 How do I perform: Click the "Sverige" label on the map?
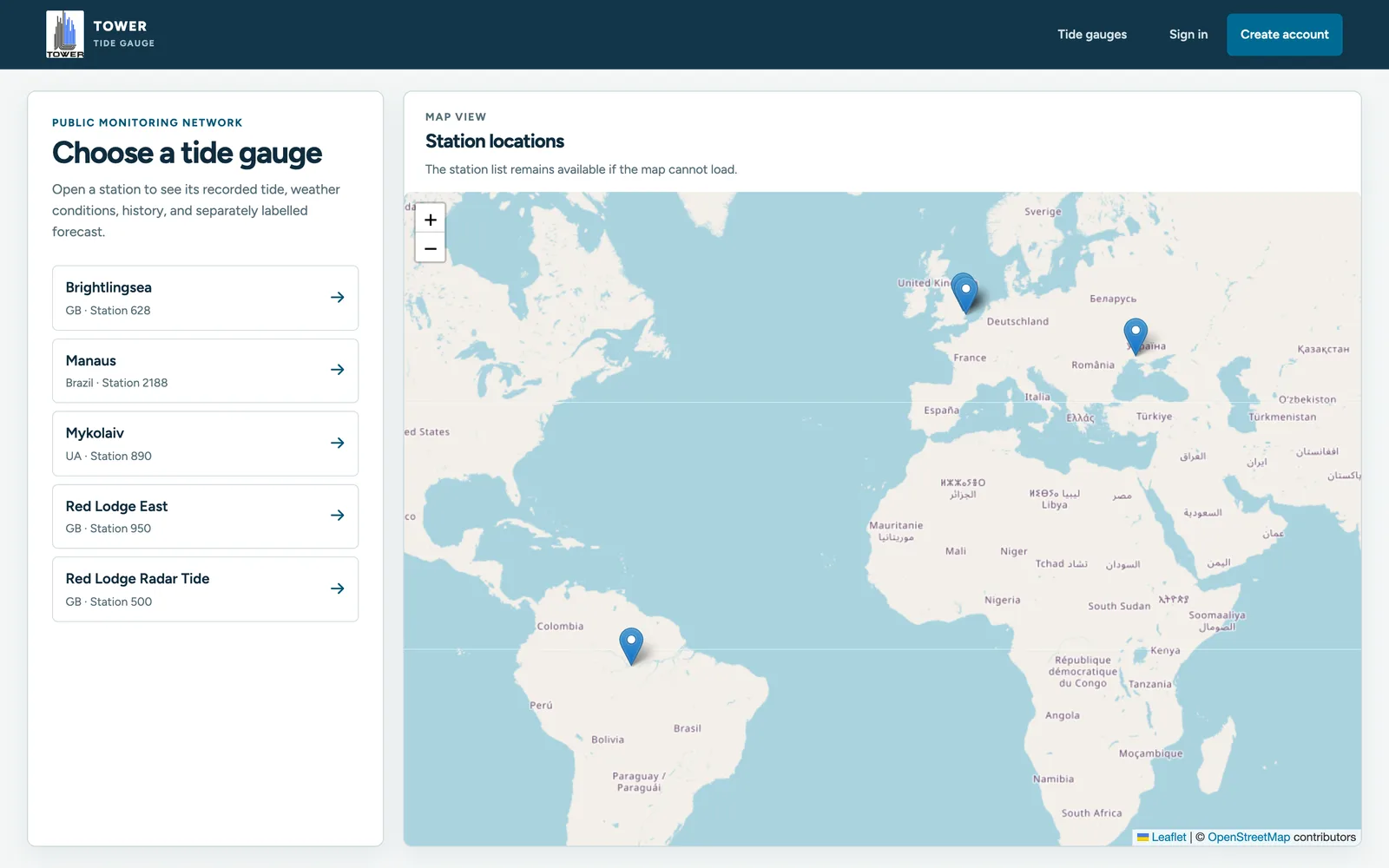(x=1043, y=212)
